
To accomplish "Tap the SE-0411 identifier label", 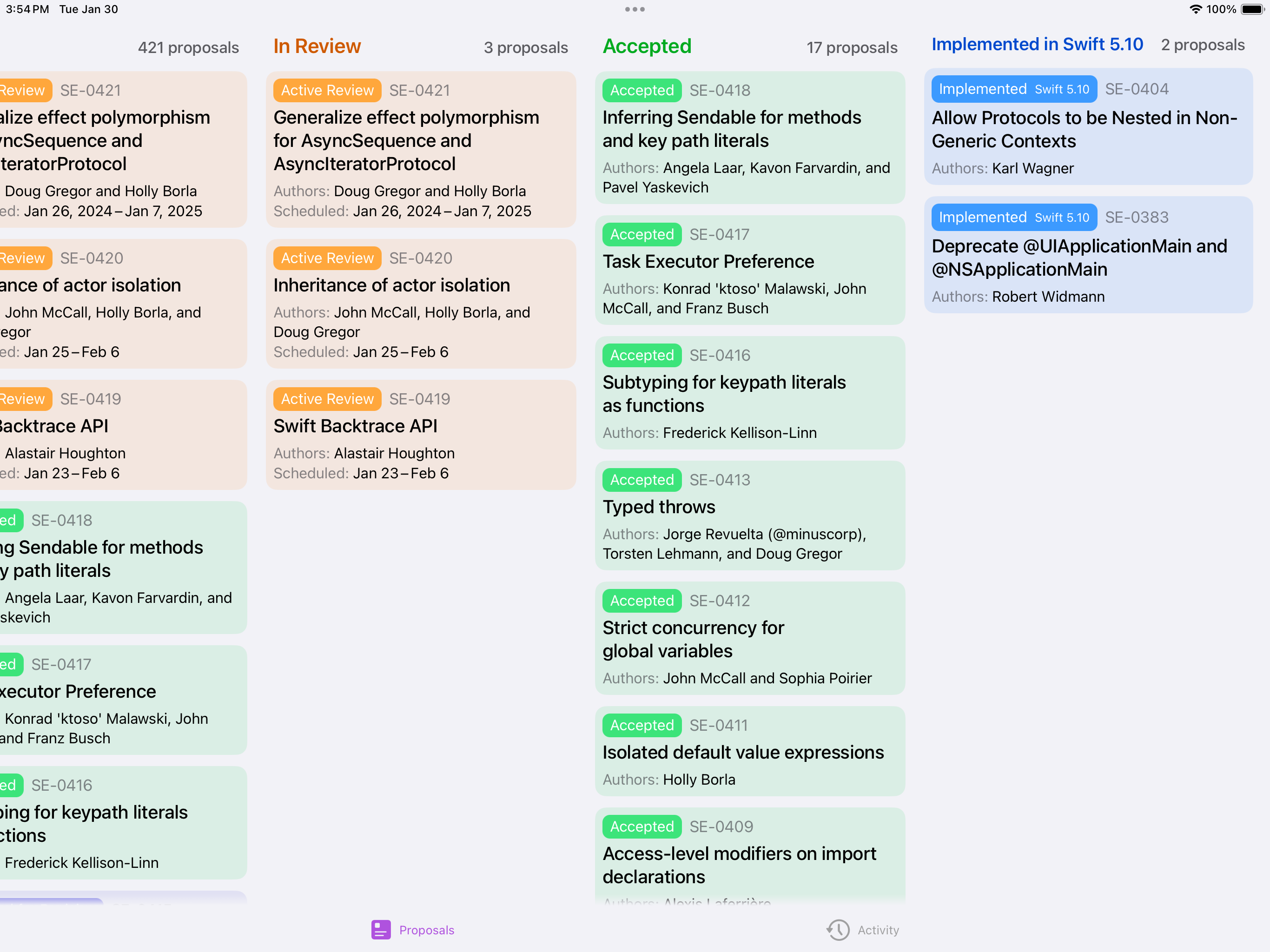I will point(718,725).
